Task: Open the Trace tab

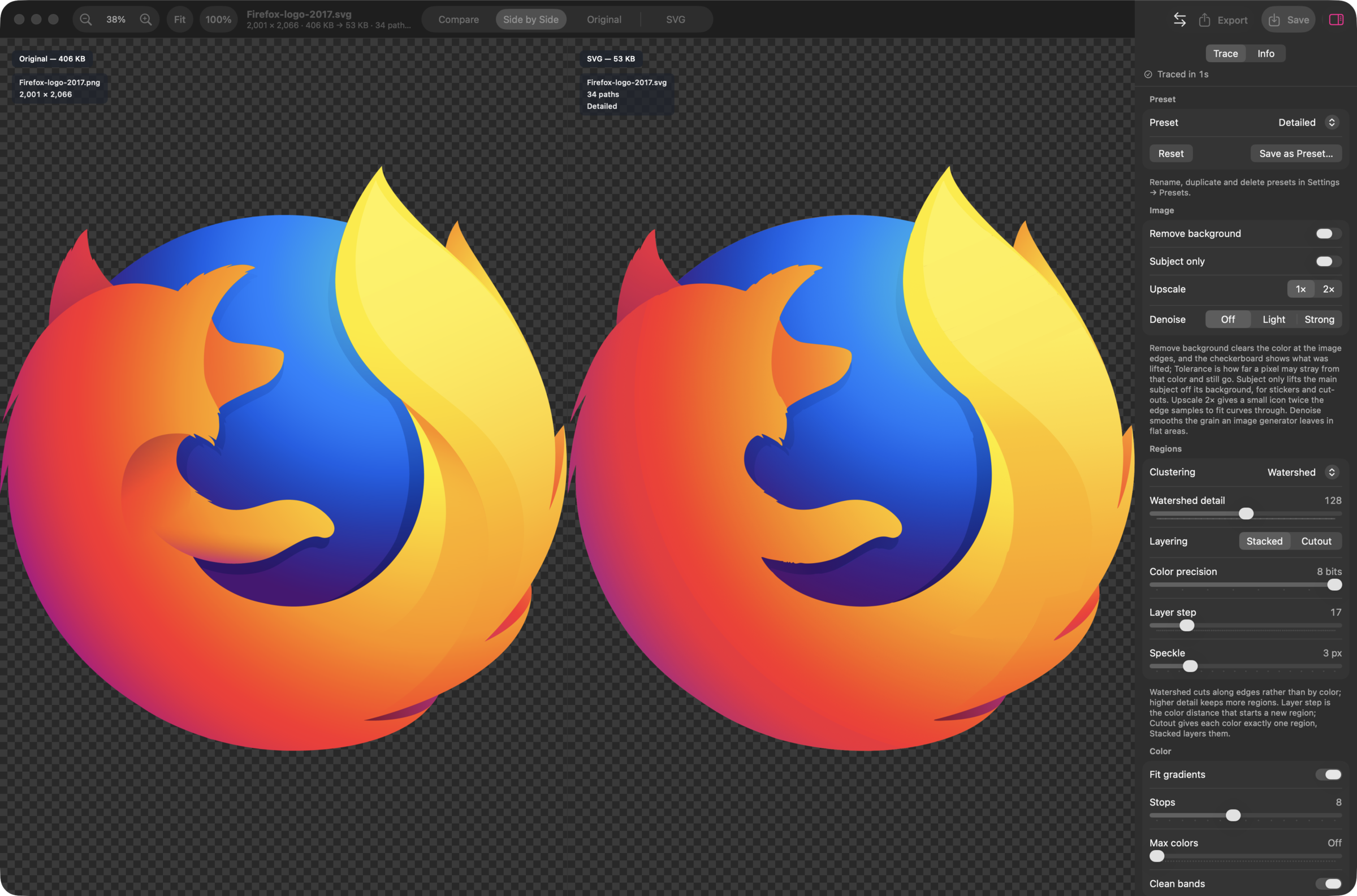Action: (1226, 53)
